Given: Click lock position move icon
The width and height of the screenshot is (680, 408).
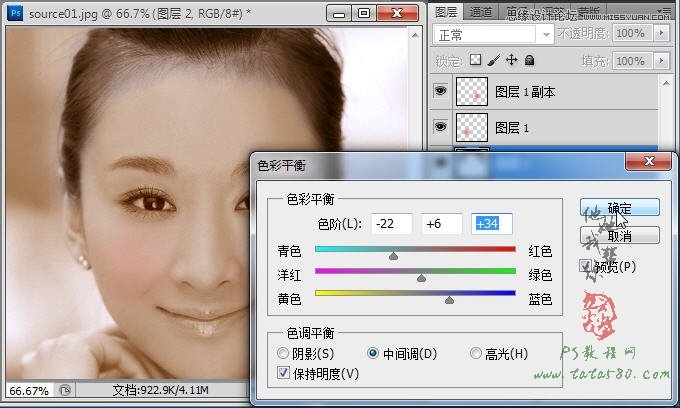Looking at the screenshot, I should tap(512, 60).
